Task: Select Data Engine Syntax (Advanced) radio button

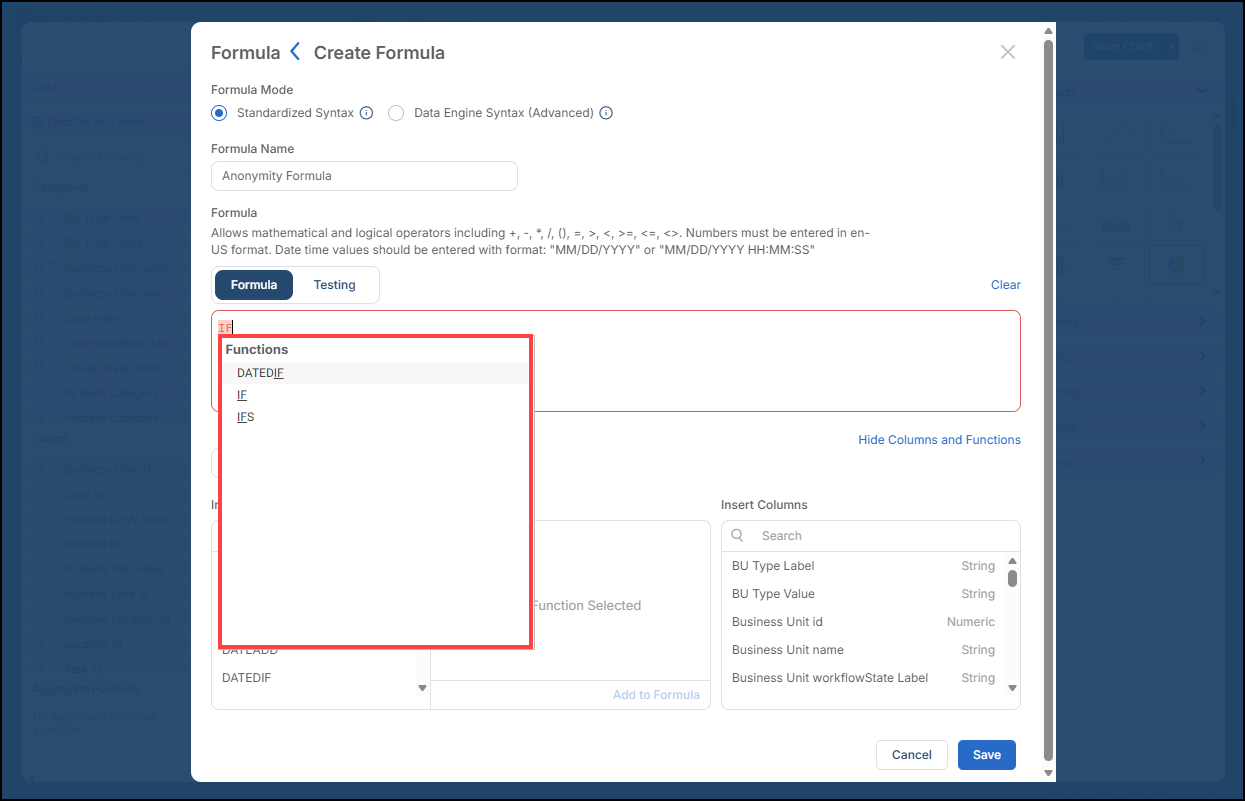Action: [396, 113]
